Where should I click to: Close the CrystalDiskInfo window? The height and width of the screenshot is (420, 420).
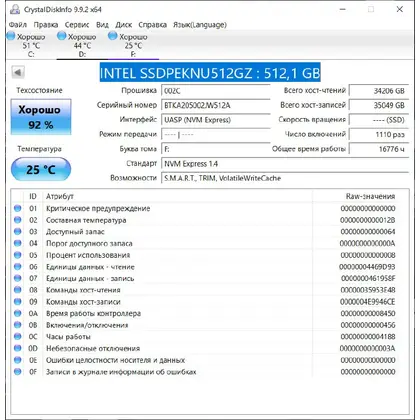click(400, 9)
